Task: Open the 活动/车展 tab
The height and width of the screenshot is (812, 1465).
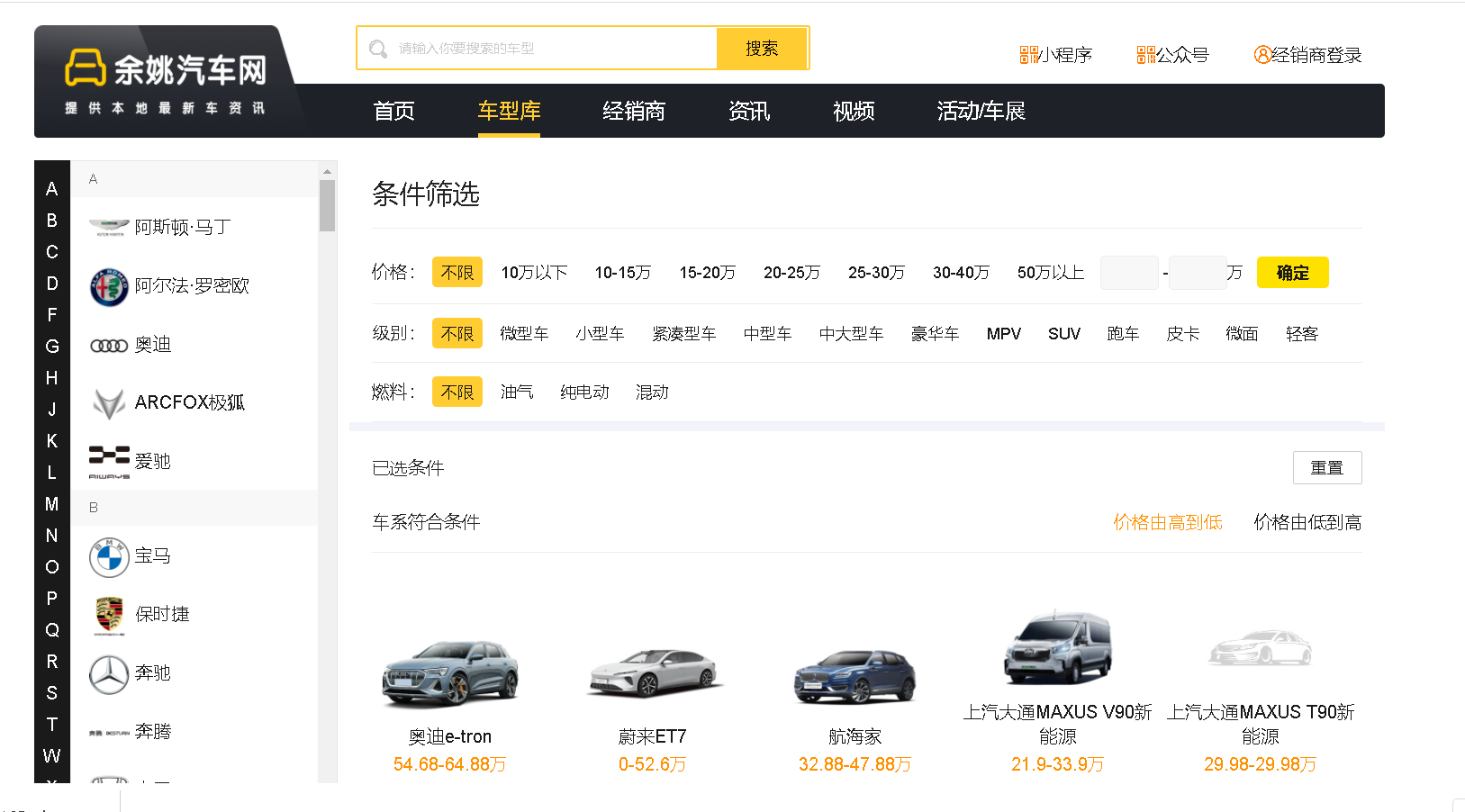Action: pos(981,111)
